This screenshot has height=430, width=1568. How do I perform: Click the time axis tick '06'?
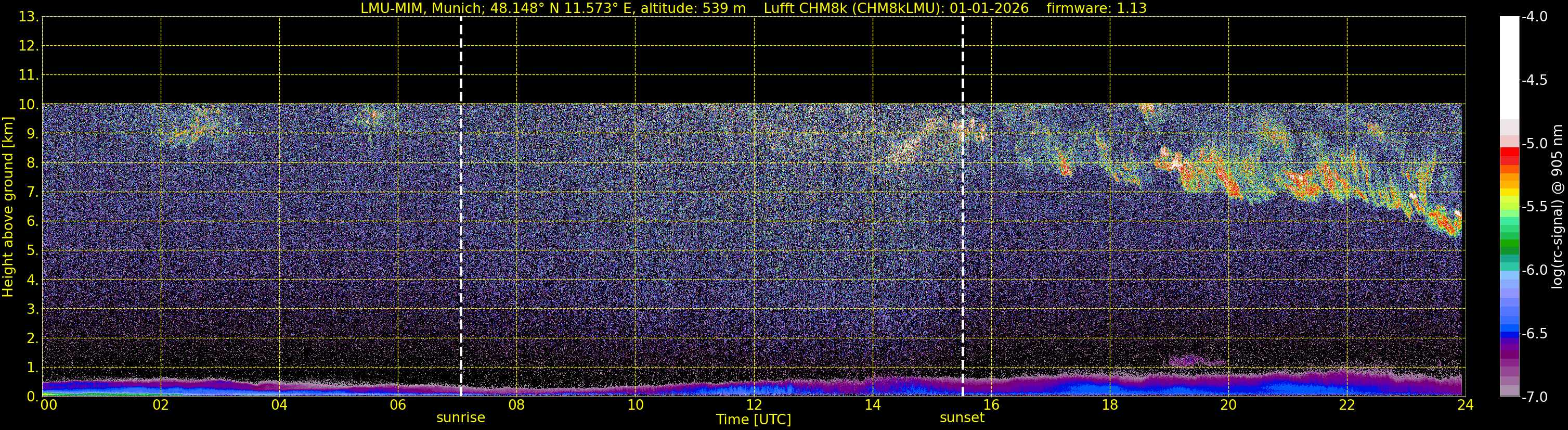(x=398, y=405)
